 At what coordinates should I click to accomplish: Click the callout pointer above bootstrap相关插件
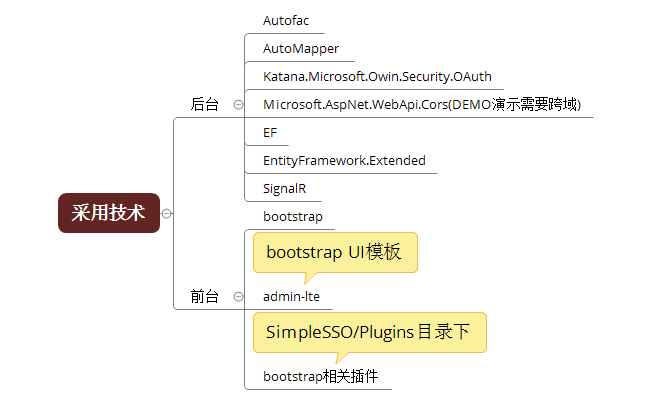tap(342, 358)
